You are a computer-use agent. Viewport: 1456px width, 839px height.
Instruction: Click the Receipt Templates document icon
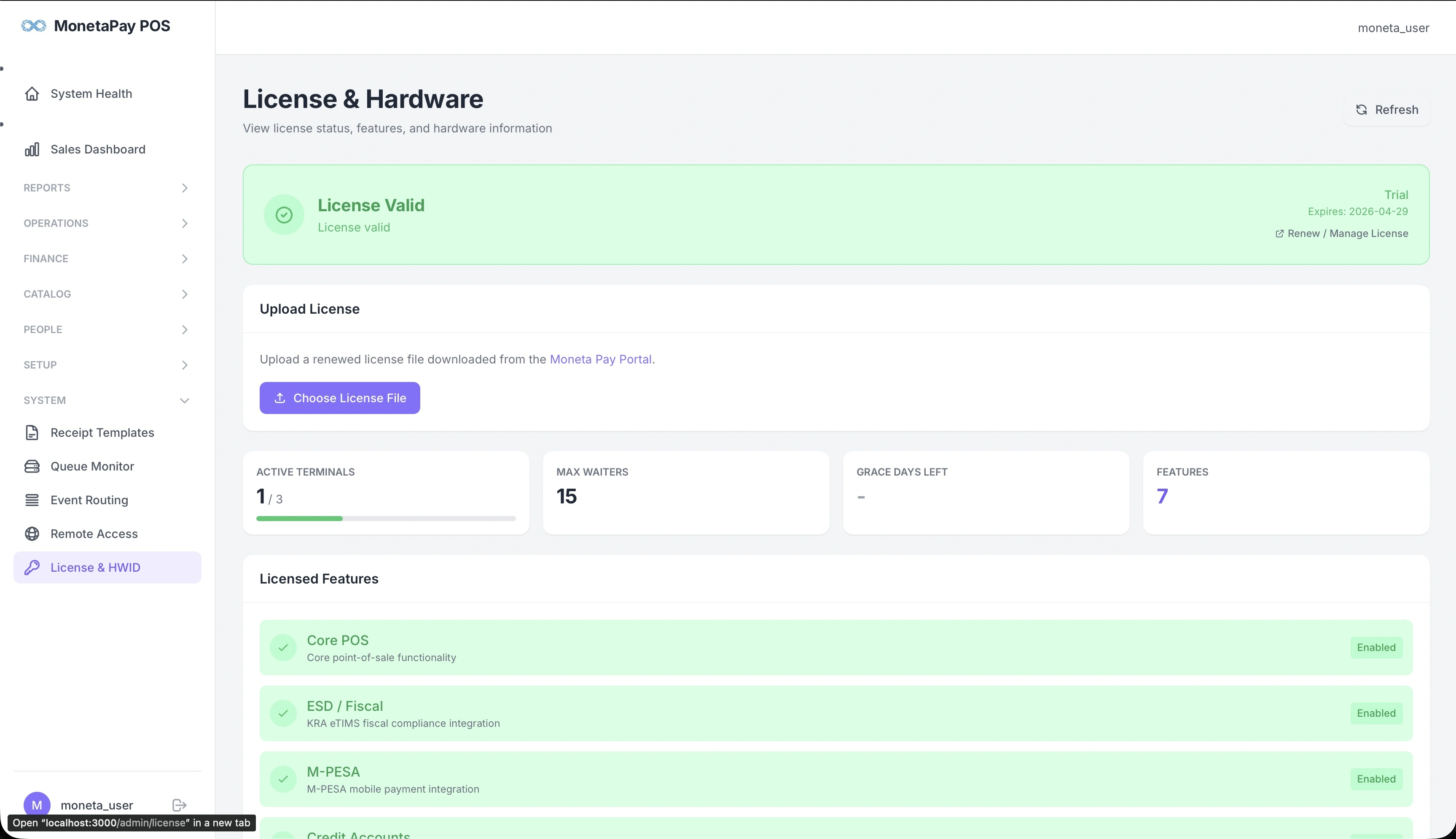tap(32, 433)
